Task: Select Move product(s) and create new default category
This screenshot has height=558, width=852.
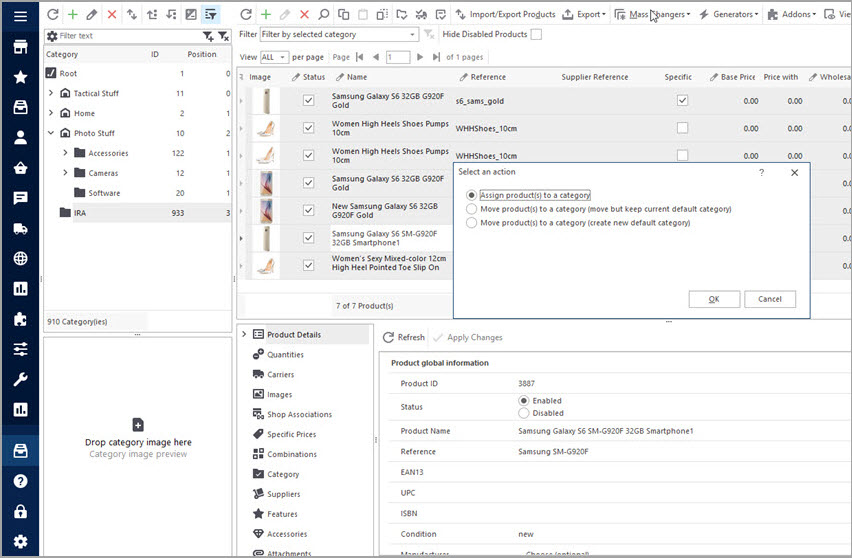Action: click(471, 223)
